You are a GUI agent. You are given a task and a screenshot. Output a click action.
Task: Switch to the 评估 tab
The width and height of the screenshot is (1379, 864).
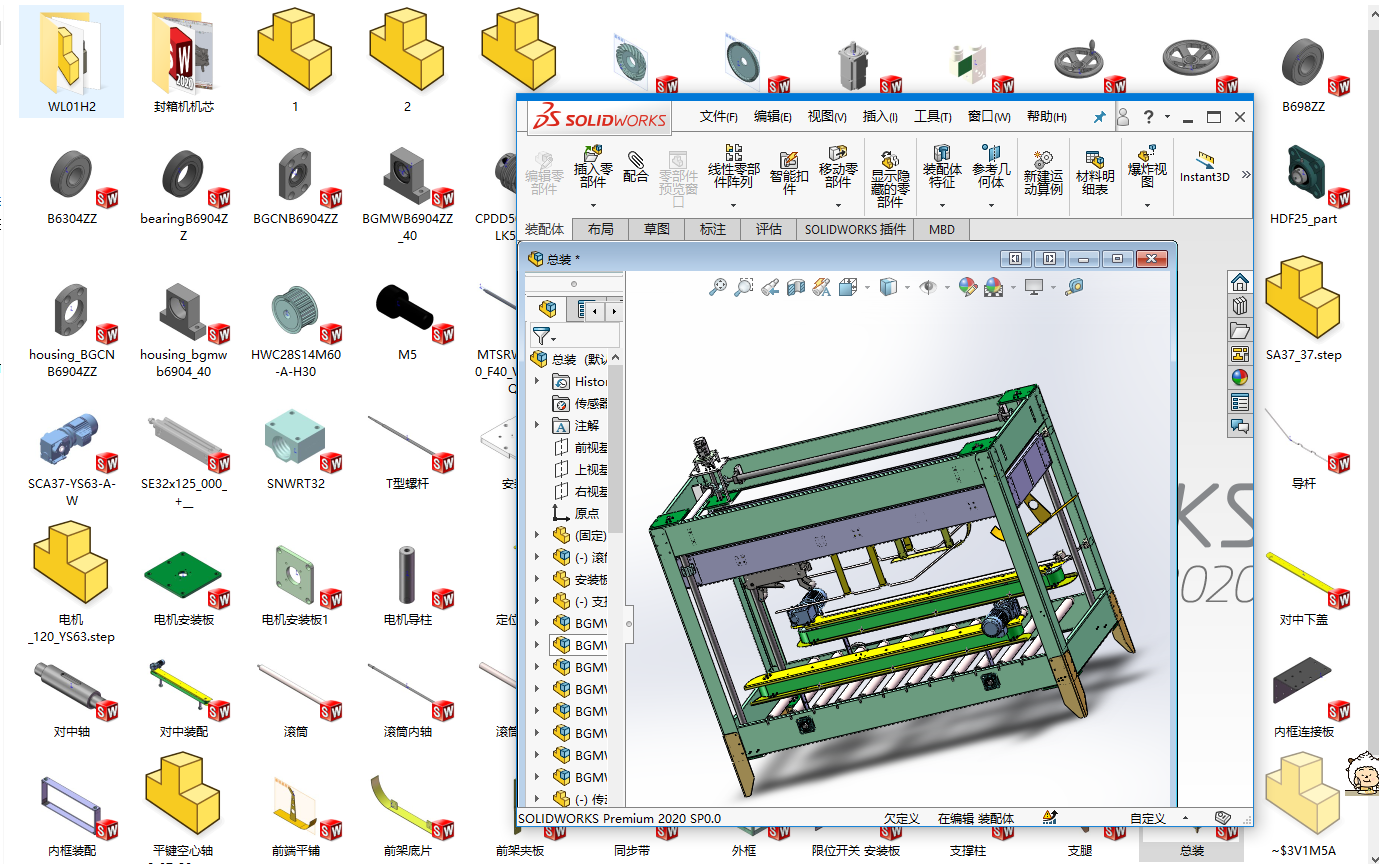point(768,229)
